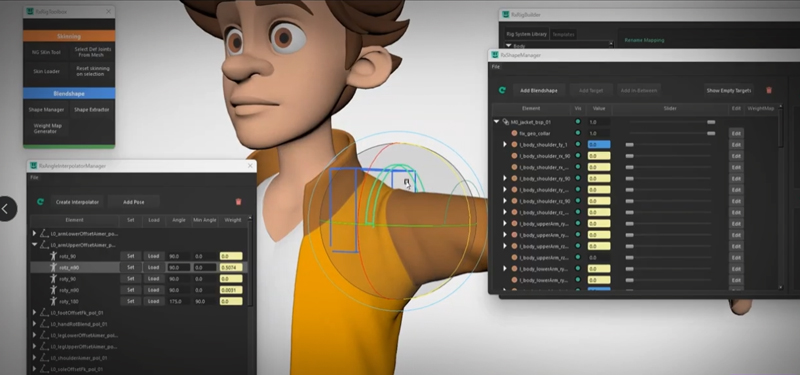Viewport: 800px width, 375px height.
Task: Collapse the M0_jacket_bsp_01 blendshape tree
Action: click(x=496, y=122)
